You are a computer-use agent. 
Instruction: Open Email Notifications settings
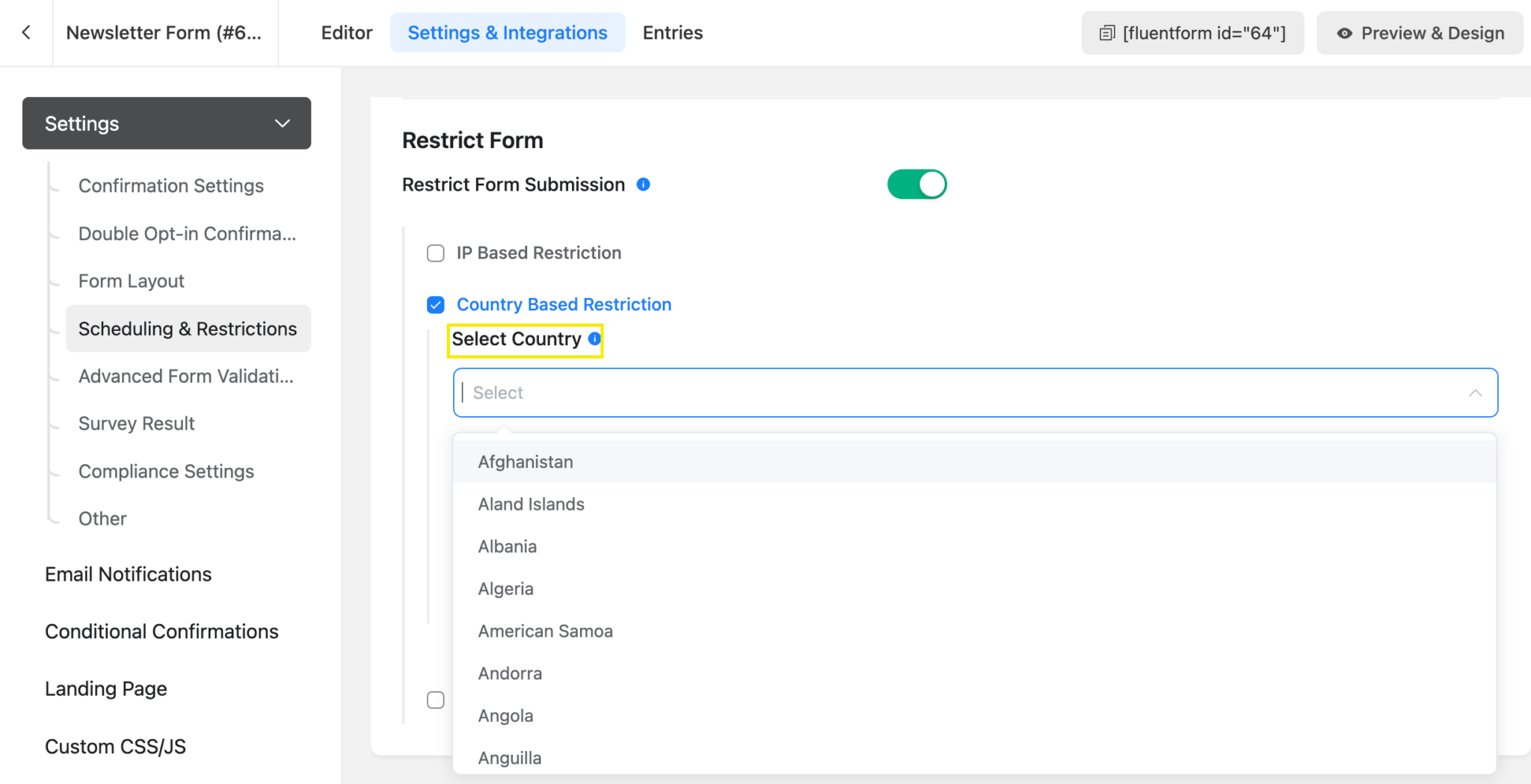128,574
